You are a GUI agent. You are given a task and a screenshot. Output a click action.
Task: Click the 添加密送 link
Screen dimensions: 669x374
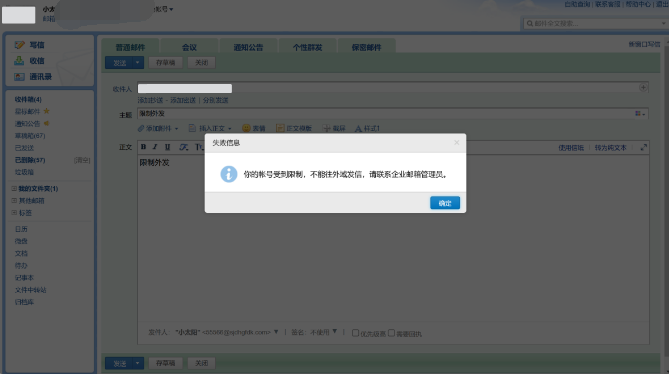tap(183, 100)
